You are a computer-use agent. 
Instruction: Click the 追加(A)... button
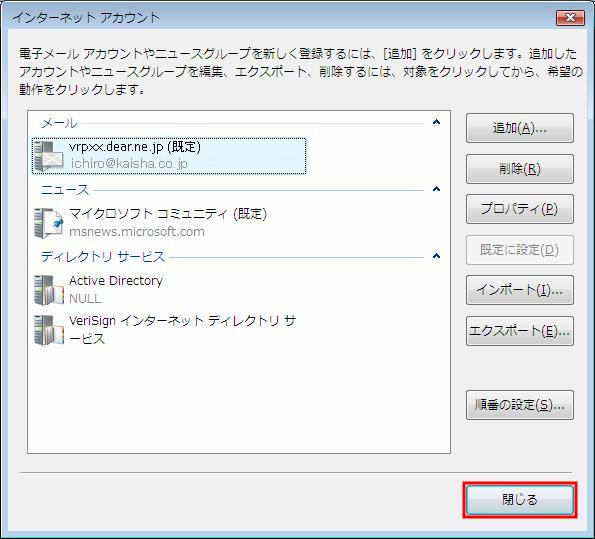(519, 128)
